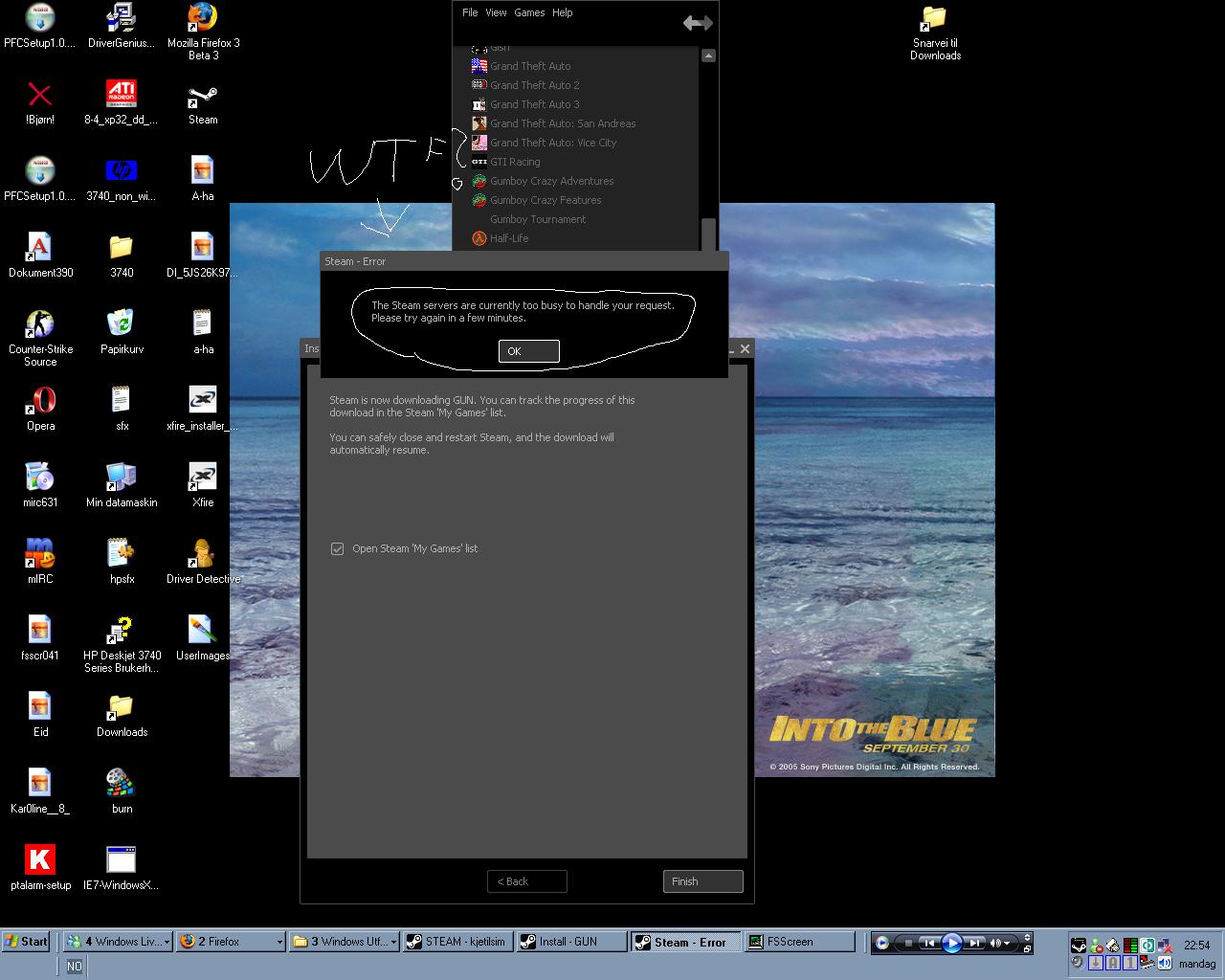This screenshot has width=1225, height=980.
Task: Close the Install - GUN wizard window
Action: (745, 348)
